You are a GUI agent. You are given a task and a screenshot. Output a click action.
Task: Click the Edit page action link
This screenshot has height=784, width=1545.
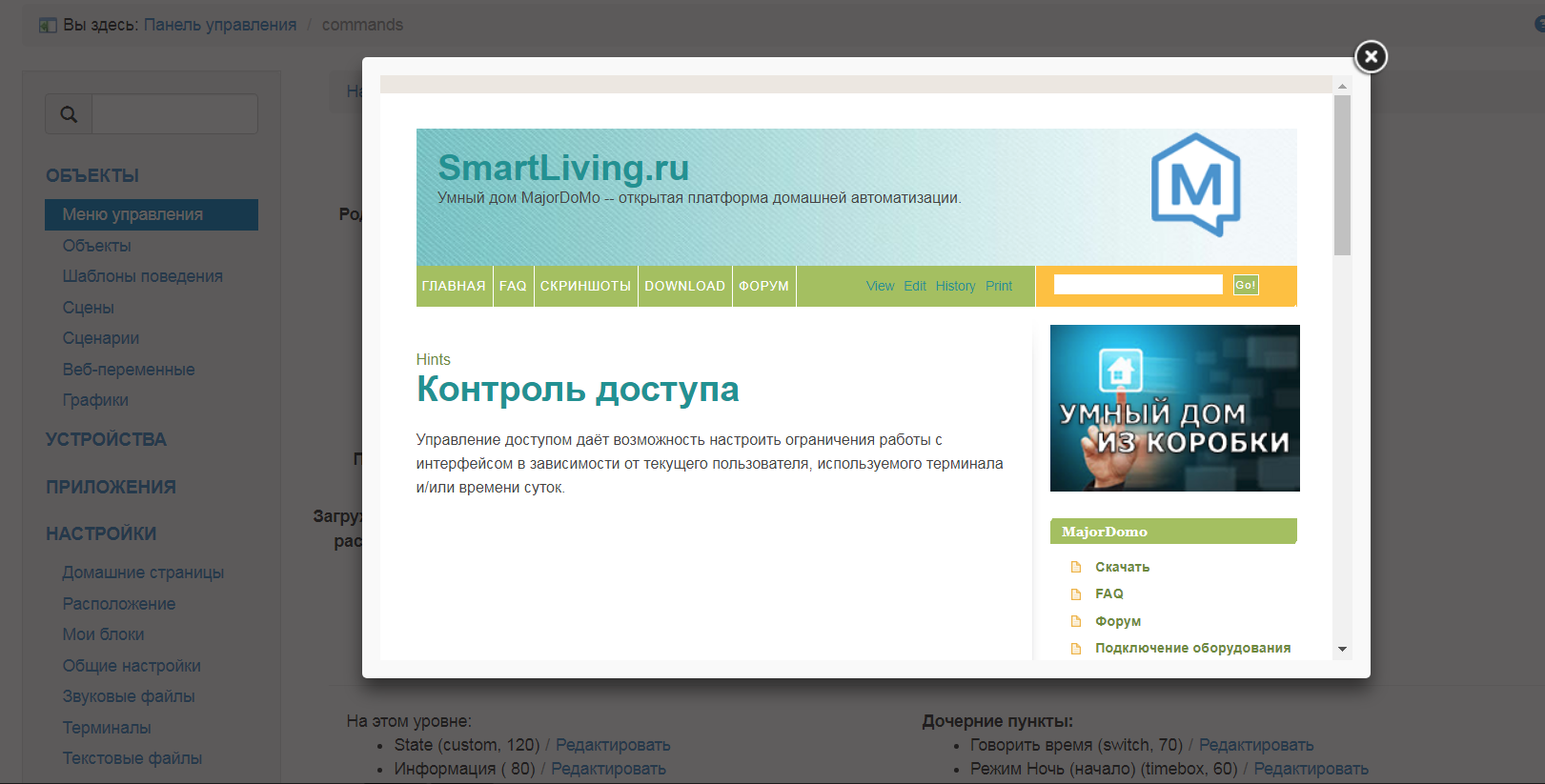pyautogui.click(x=915, y=286)
